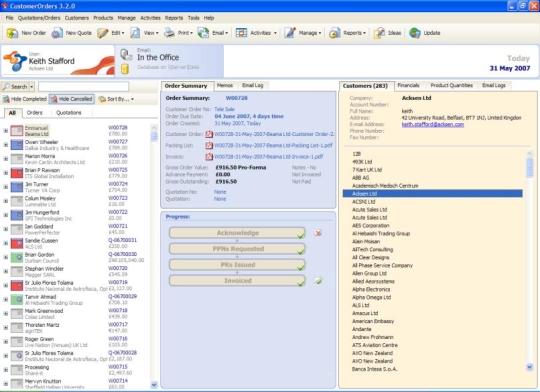
Task: Click the Jim Turner blue order icon
Action: [17, 187]
